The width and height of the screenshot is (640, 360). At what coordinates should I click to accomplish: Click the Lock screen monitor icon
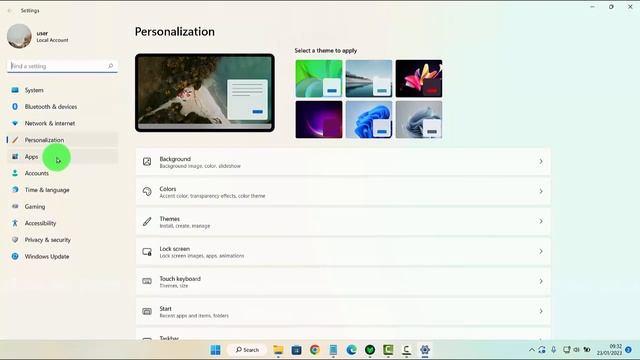(x=147, y=251)
